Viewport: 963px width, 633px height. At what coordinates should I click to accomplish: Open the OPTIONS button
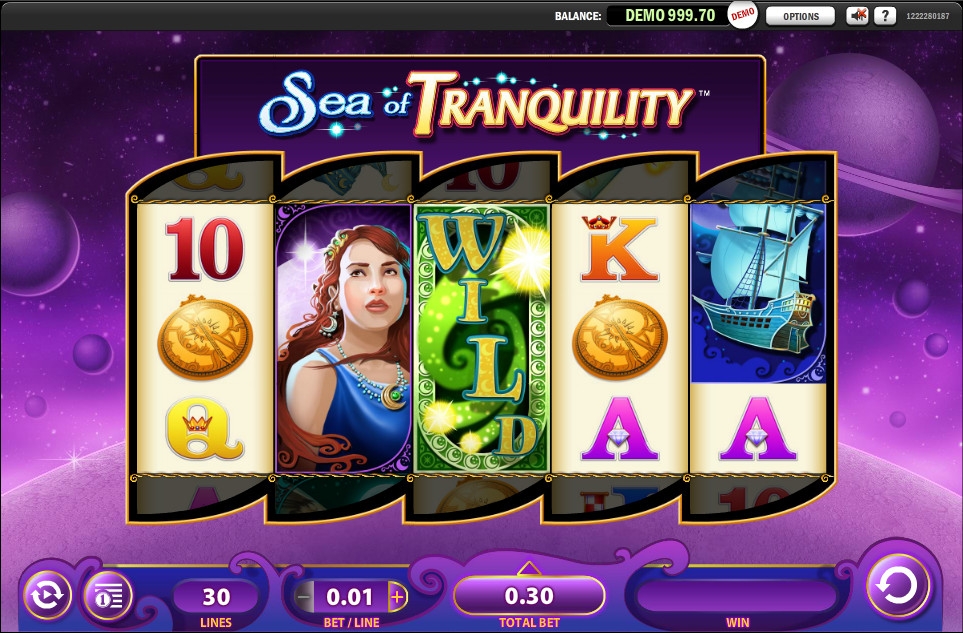coord(800,16)
